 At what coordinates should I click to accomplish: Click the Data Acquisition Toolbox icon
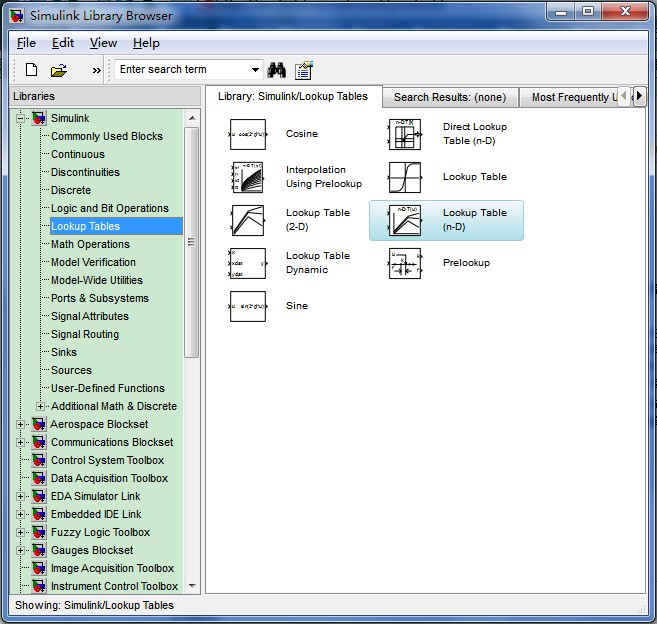[x=39, y=478]
